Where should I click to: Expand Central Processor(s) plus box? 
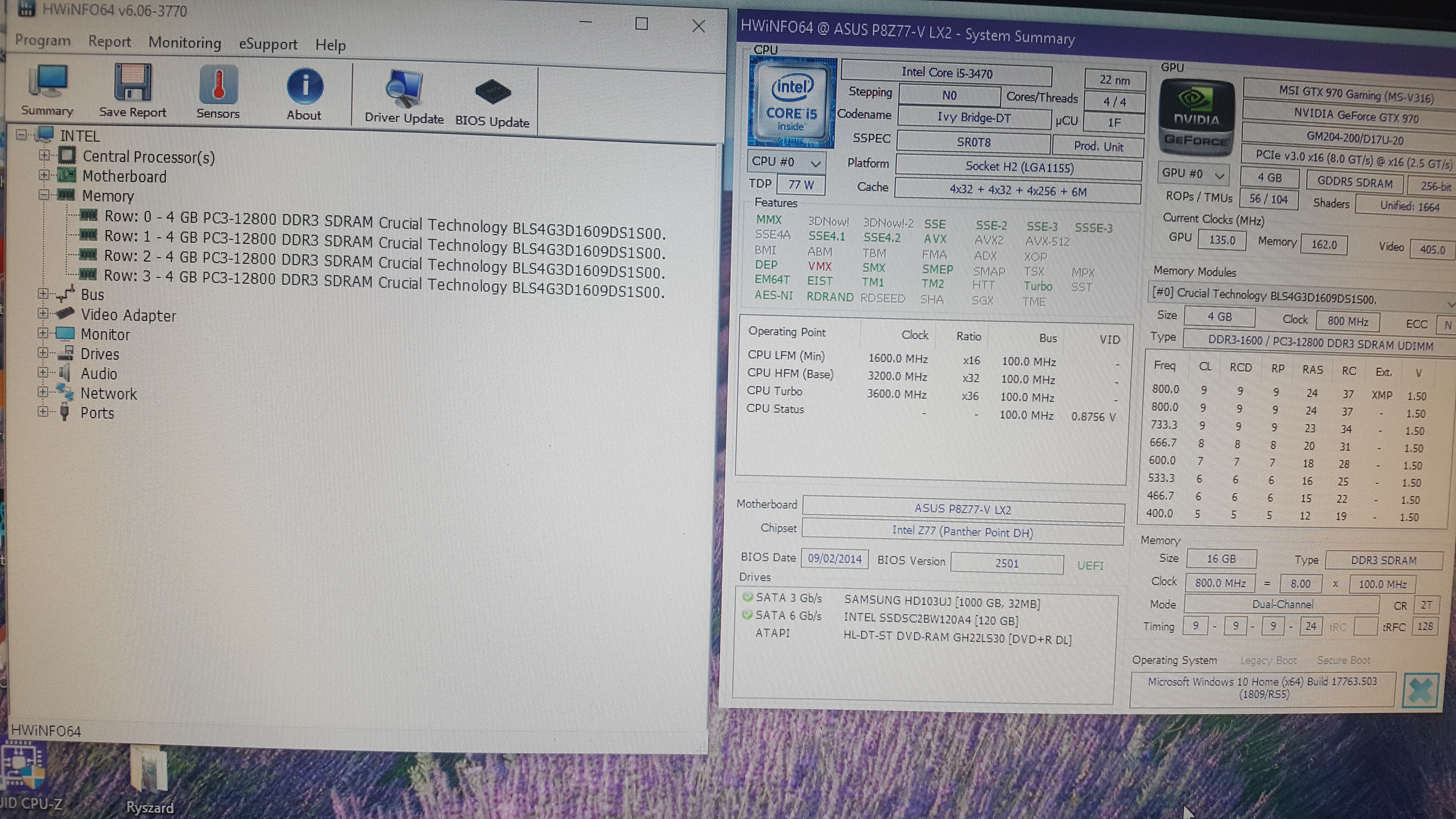tap(44, 155)
